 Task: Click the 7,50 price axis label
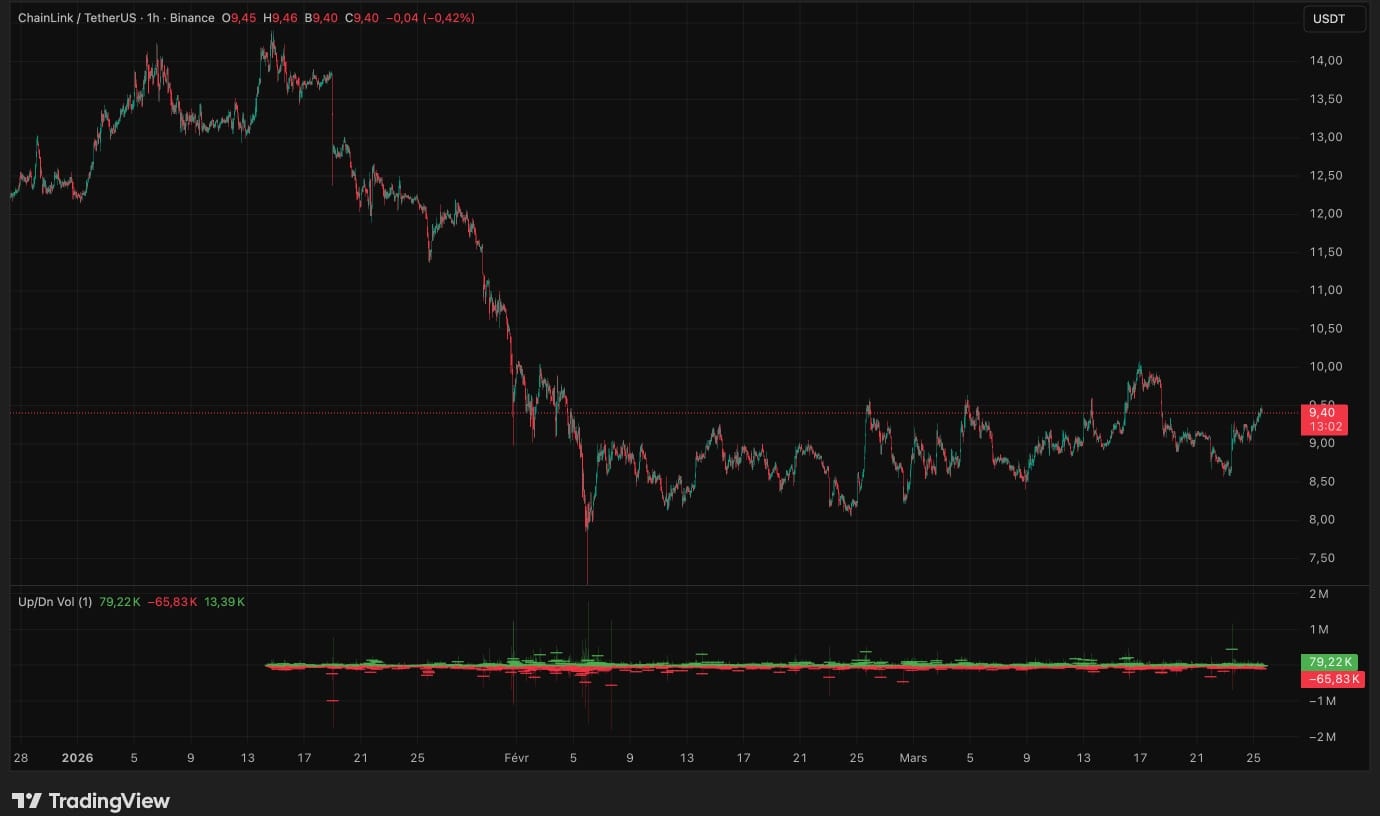coord(1322,557)
